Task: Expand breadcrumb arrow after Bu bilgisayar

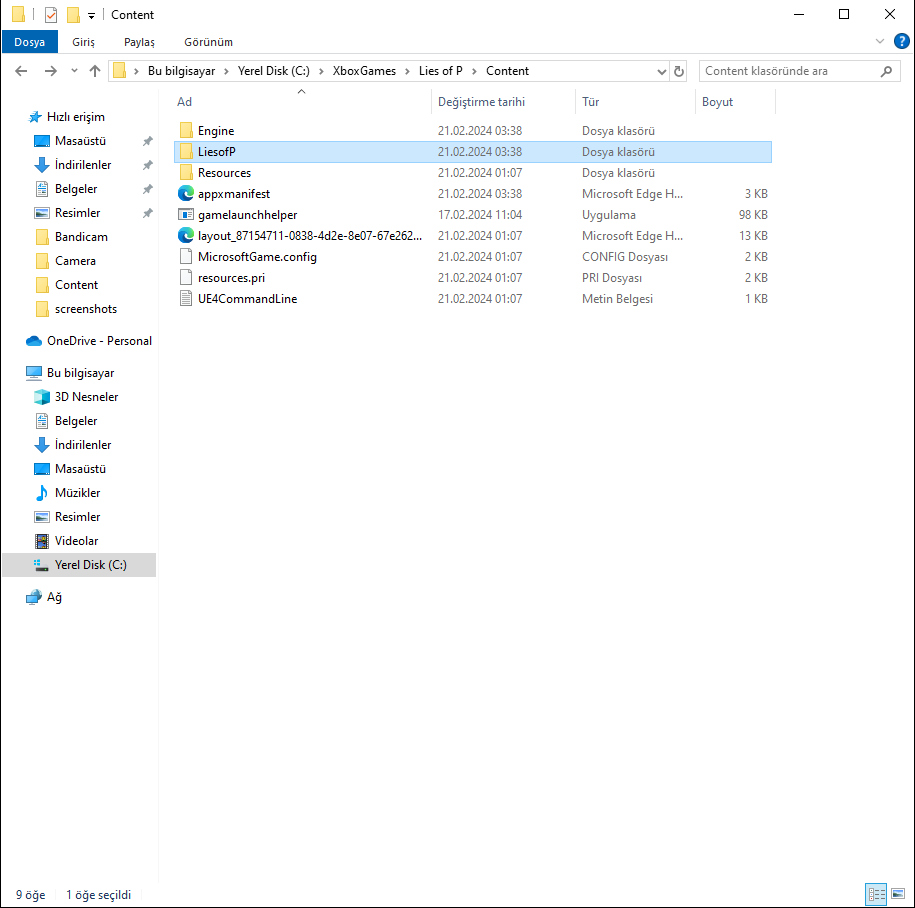Action: (226, 71)
